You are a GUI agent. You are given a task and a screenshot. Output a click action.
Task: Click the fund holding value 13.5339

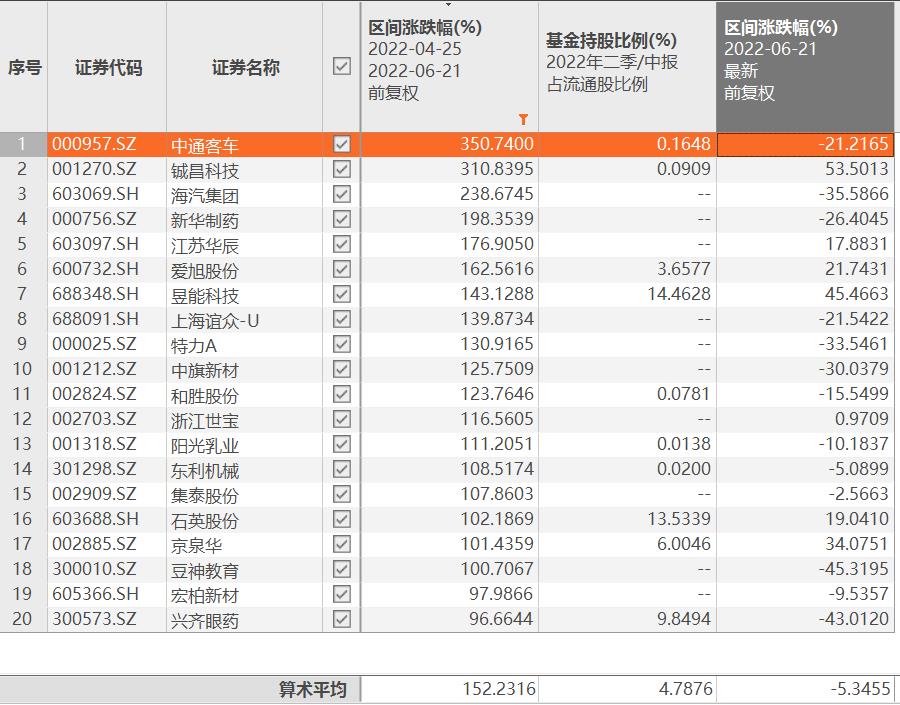pos(679,519)
